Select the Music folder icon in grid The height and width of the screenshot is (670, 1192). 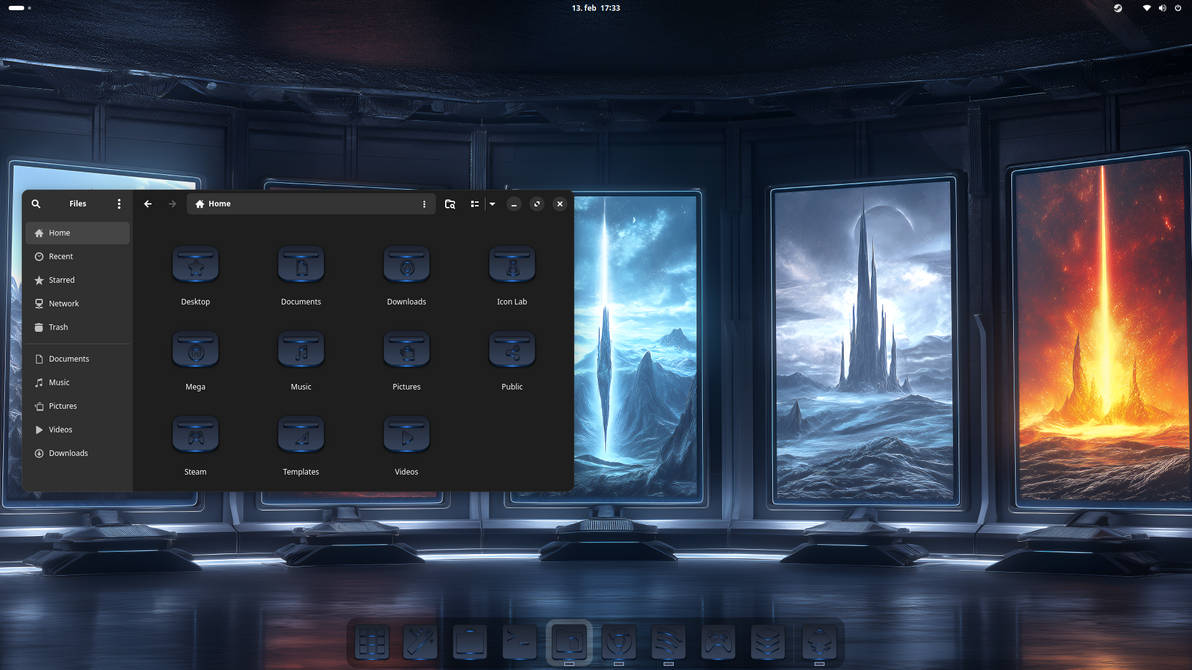301,350
